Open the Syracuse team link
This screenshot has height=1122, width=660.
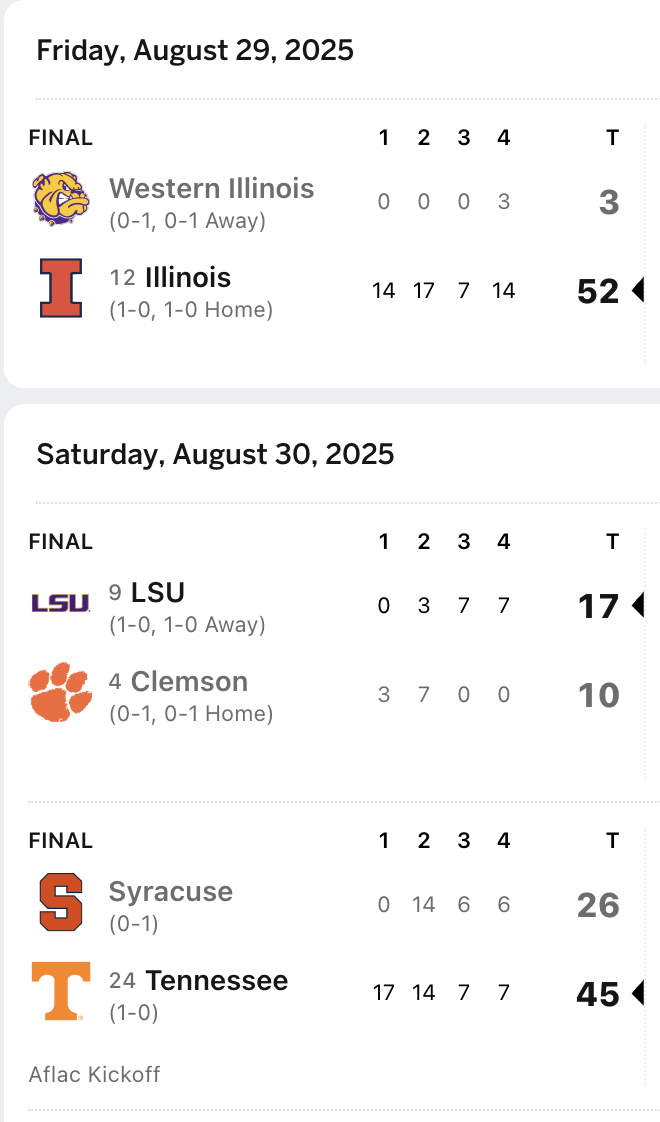[x=170, y=891]
